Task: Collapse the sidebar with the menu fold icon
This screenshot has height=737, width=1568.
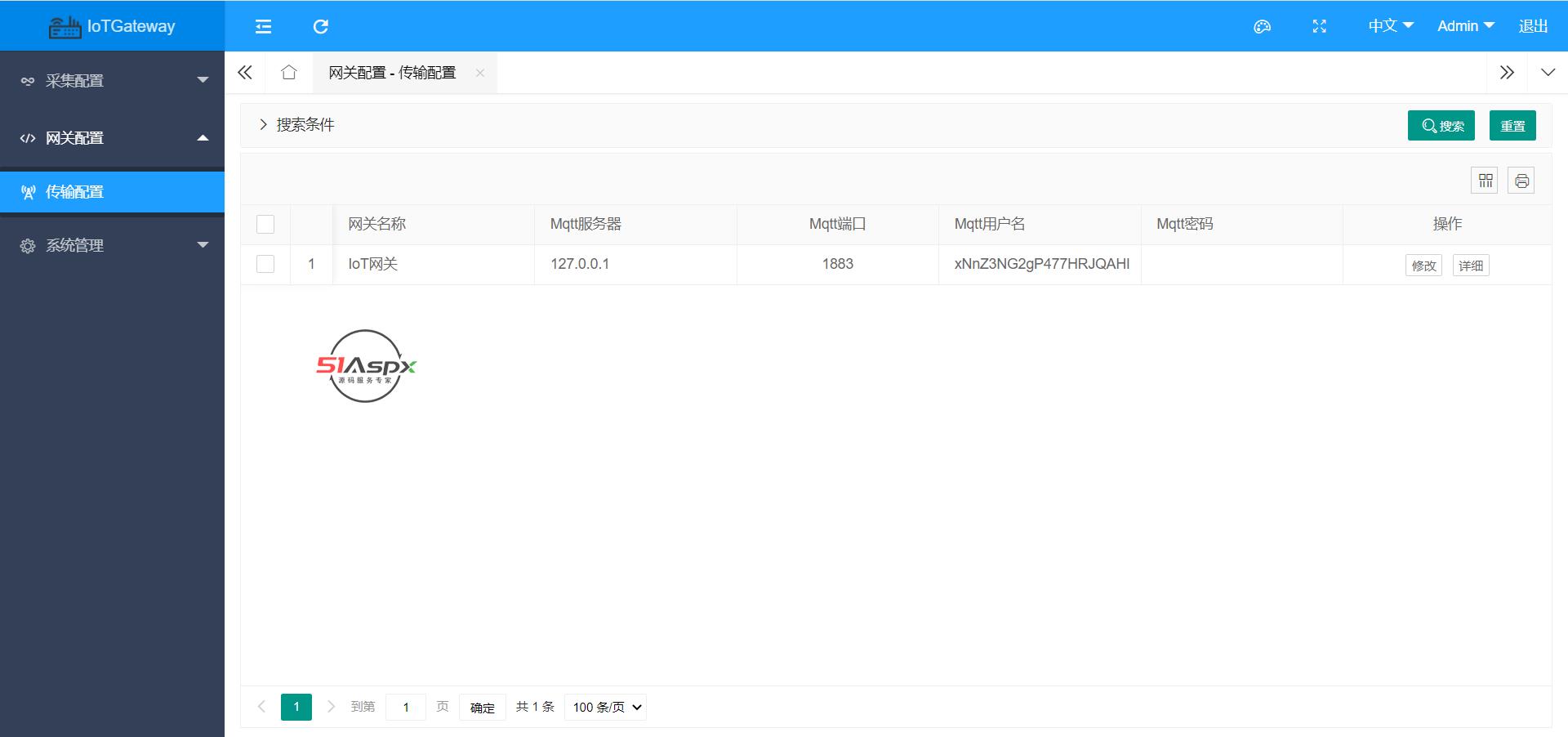Action: point(263,26)
